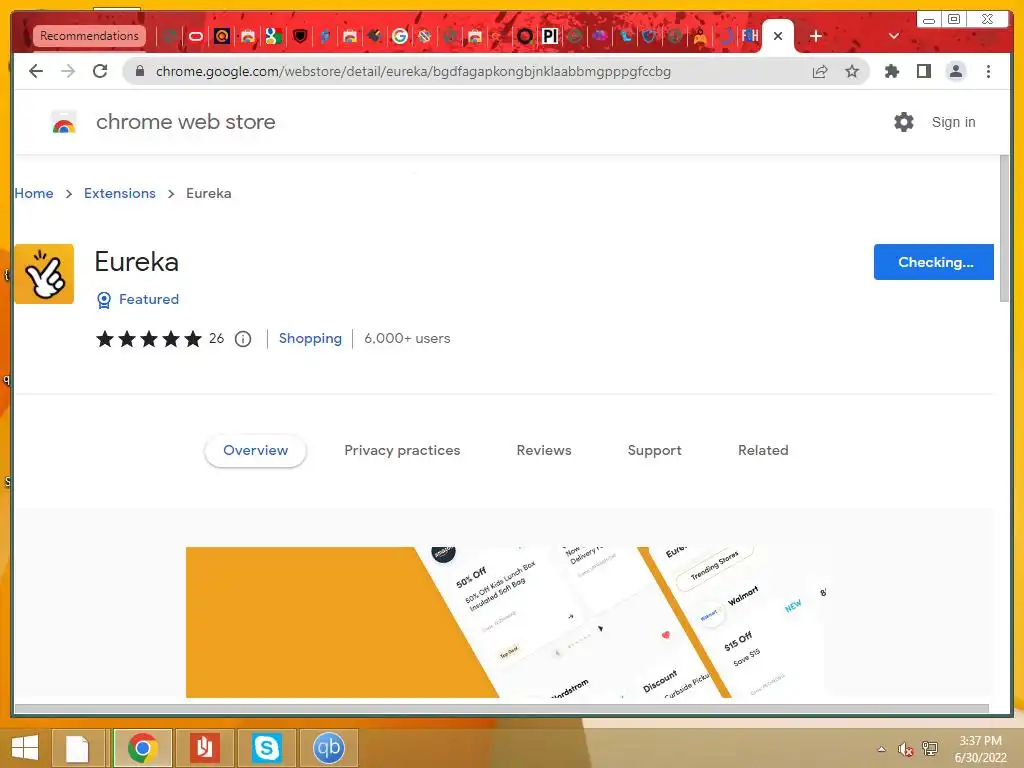Open Chrome Web Store settings gear
Image resolution: width=1024 pixels, height=768 pixels.
pos(904,122)
